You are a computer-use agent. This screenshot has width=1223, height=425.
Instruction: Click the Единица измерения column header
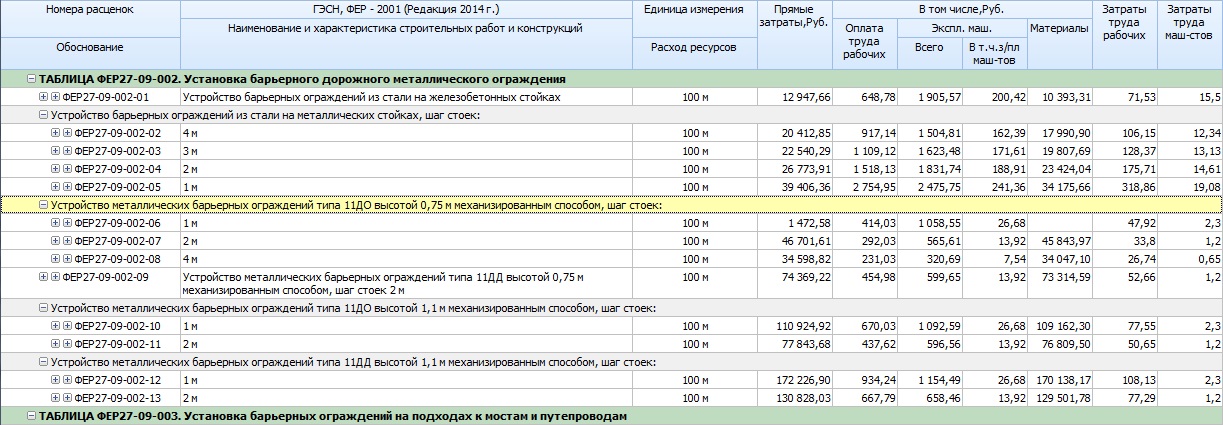point(693,9)
